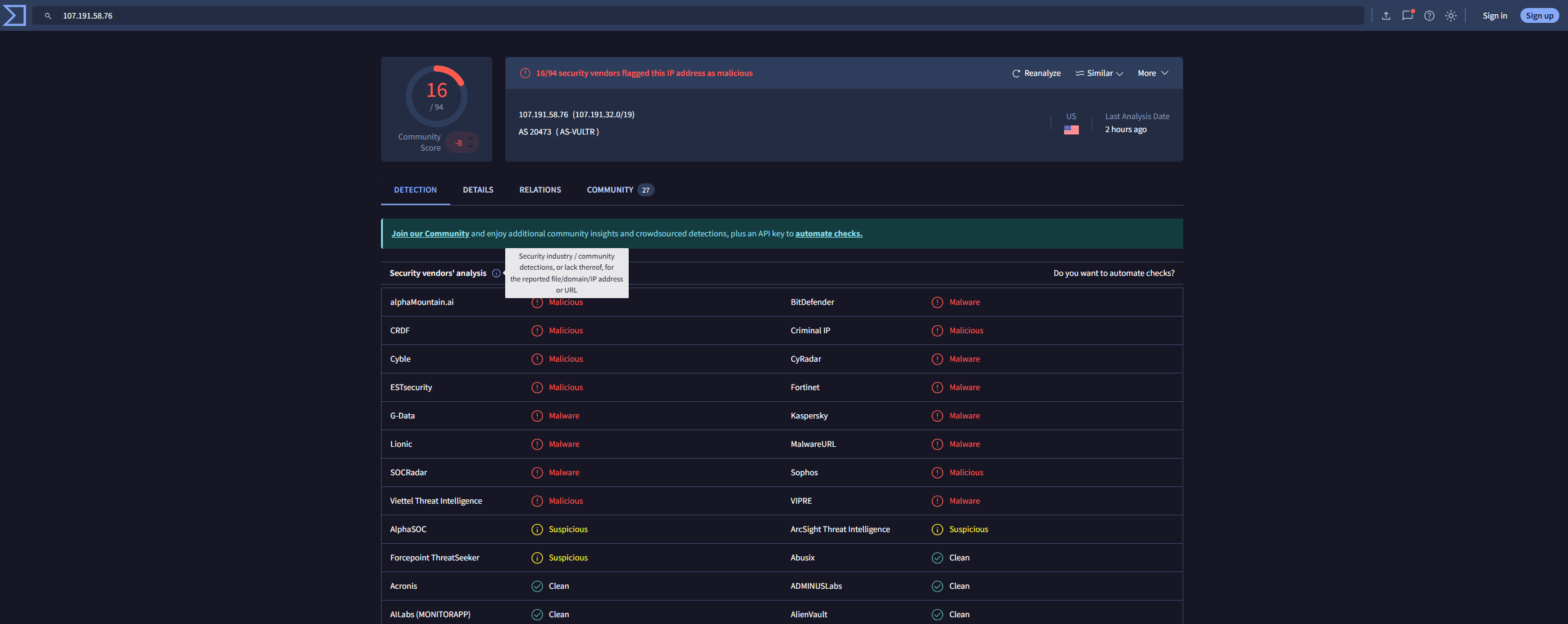Click the ESTsecurity vendor name
This screenshot has width=1568, height=624.
(x=411, y=388)
